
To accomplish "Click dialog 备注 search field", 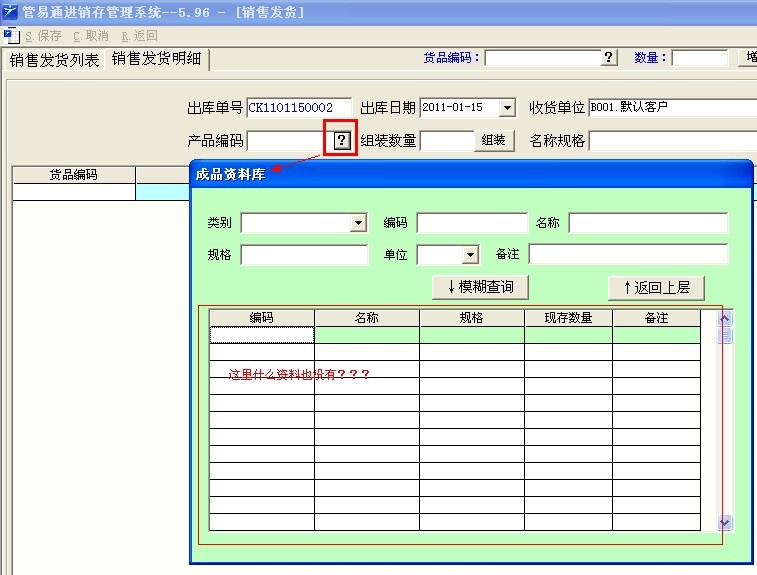I will (x=628, y=254).
